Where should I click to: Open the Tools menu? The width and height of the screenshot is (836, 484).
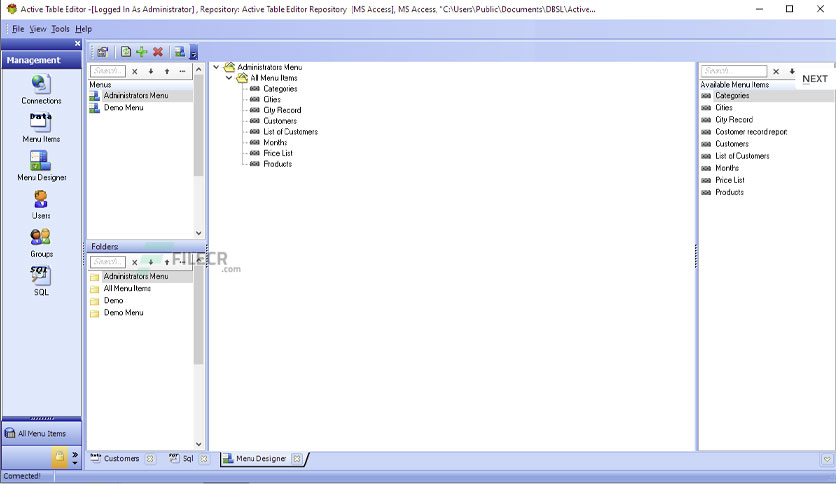(60, 29)
